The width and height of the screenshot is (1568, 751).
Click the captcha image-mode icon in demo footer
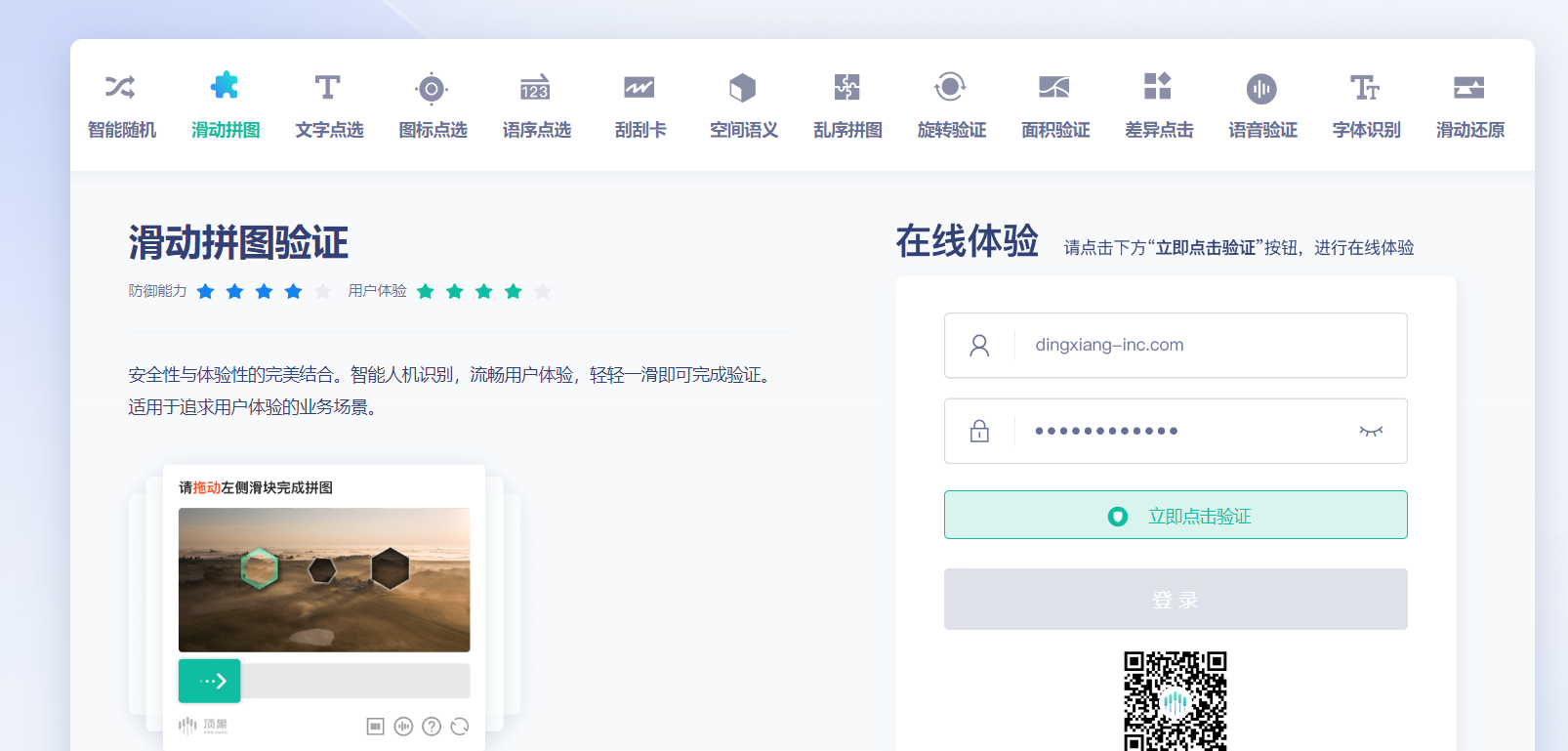(375, 726)
